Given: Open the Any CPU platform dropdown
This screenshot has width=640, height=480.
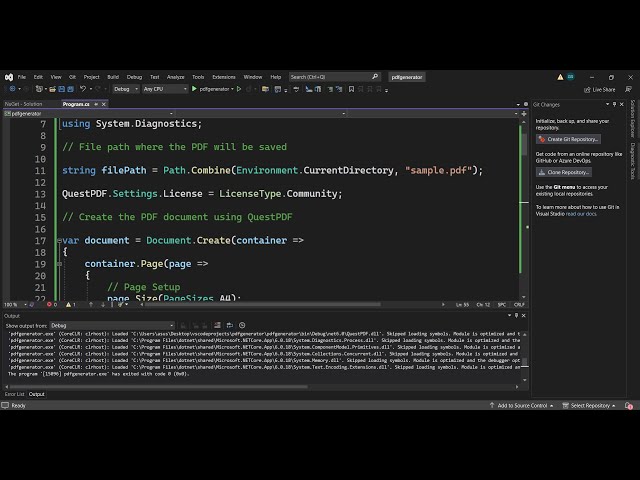Looking at the screenshot, I should pyautogui.click(x=164, y=89).
